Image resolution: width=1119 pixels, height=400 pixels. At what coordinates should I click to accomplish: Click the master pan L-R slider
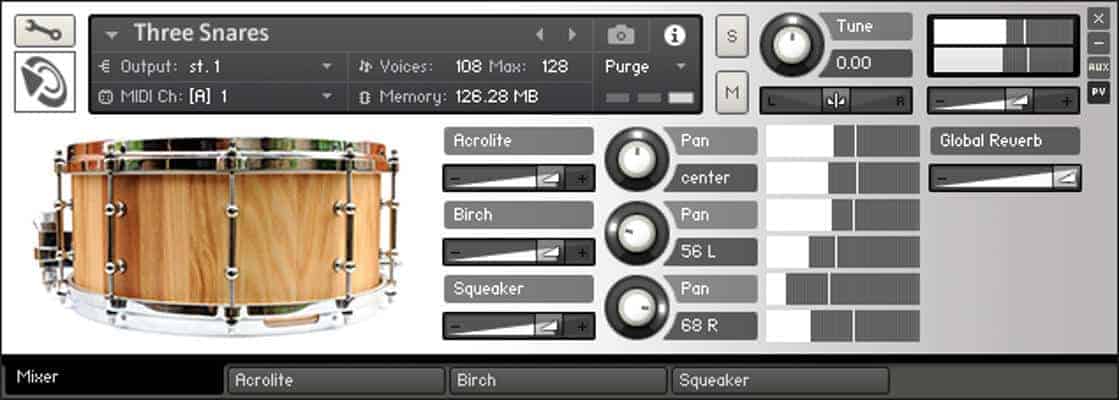[x=836, y=101]
